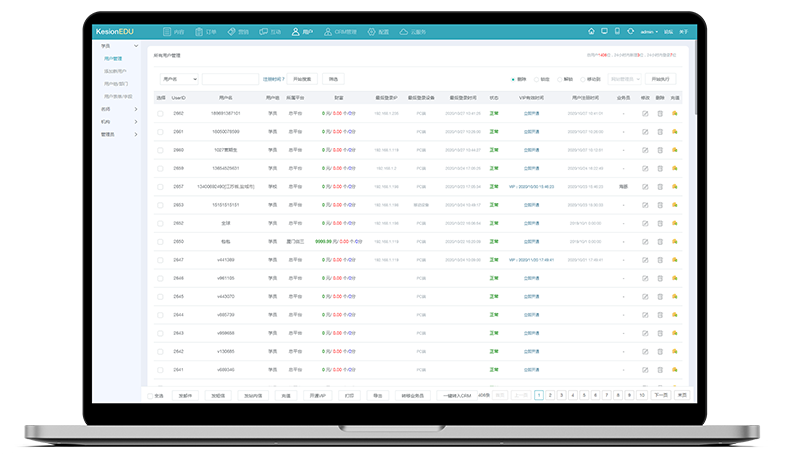Viewport: 795px width, 457px height.
Task: Click the search keyword input field
Action: pos(230,78)
